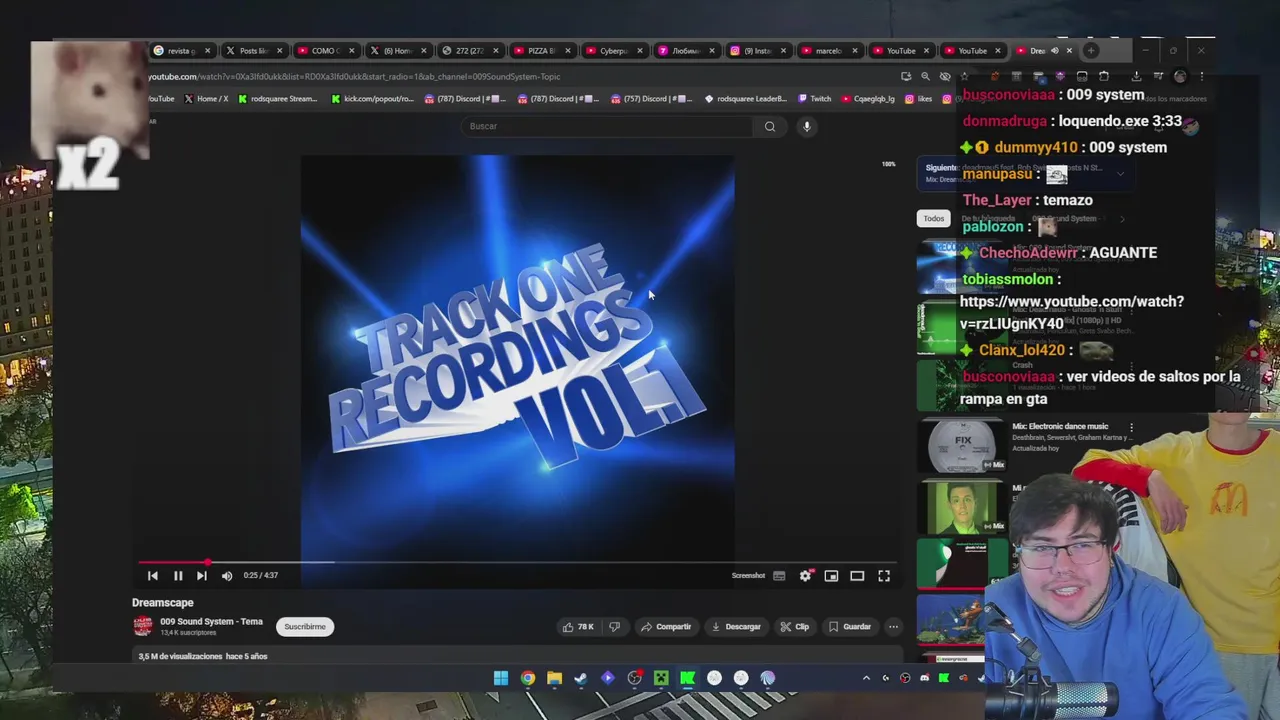The width and height of the screenshot is (1280, 720).
Task: Open the more actions three-dot menu
Action: pos(893,627)
